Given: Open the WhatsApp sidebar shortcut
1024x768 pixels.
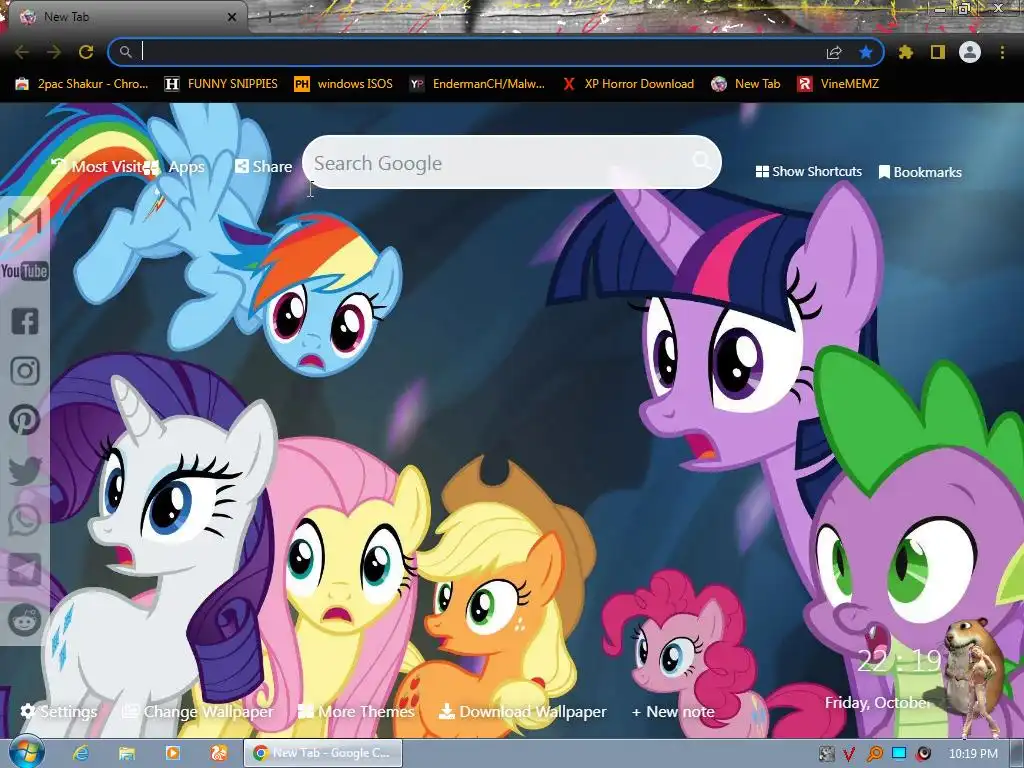Looking at the screenshot, I should point(25,520).
